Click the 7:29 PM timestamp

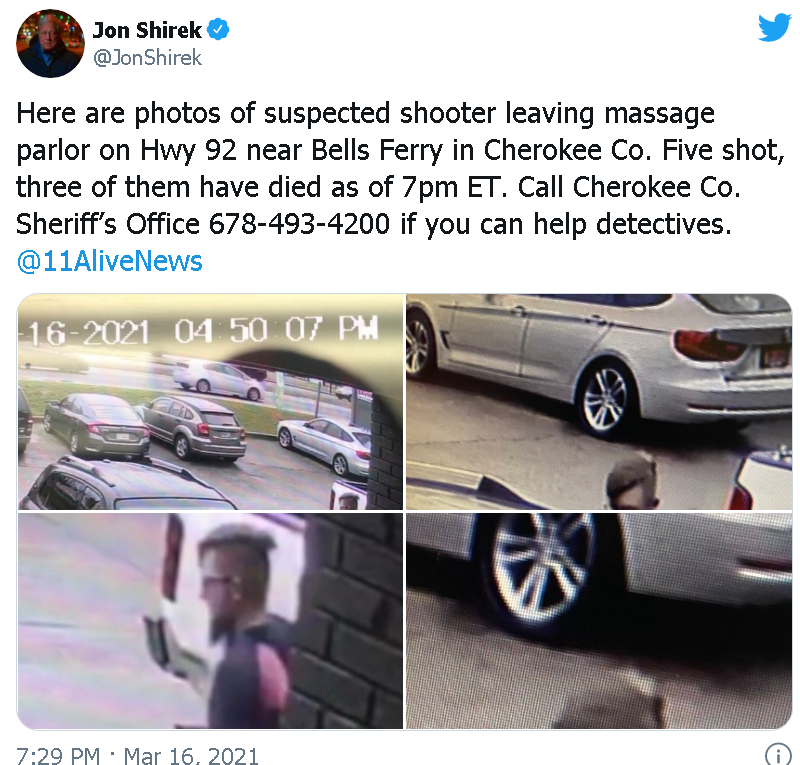(58, 755)
